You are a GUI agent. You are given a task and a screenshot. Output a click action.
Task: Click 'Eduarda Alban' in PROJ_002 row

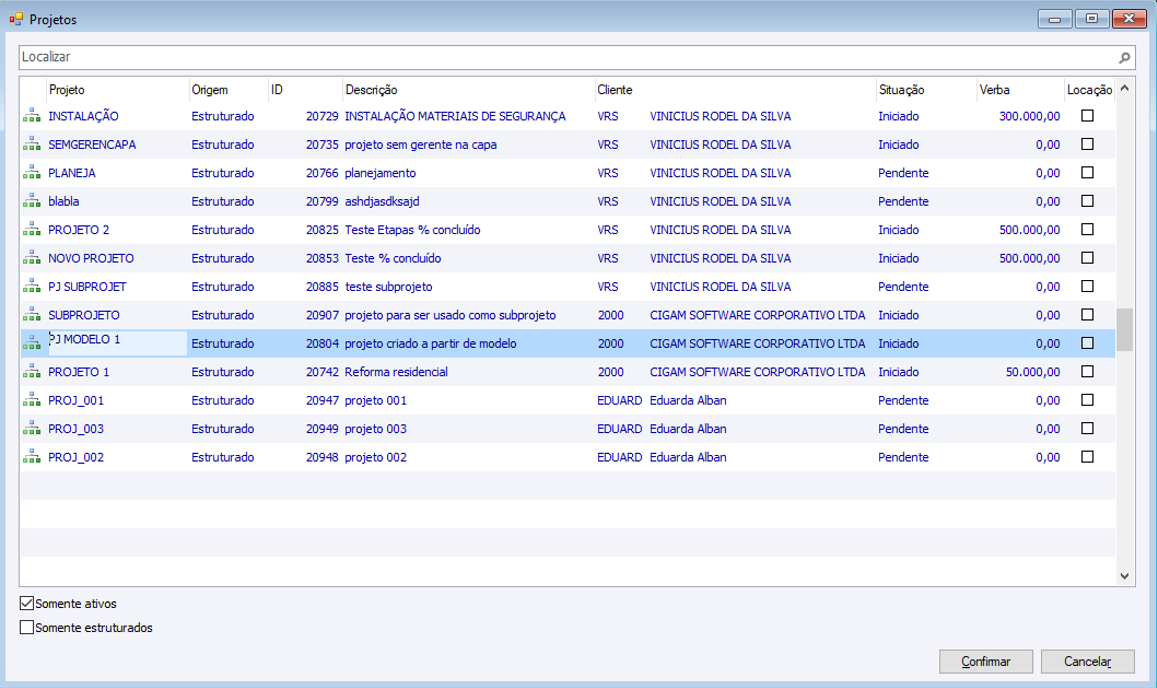coord(688,457)
